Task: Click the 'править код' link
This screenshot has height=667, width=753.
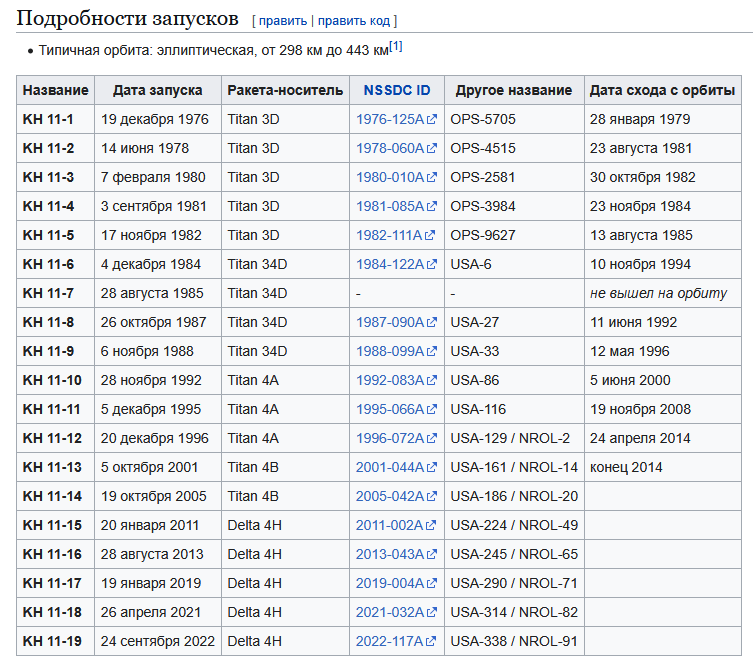Action: 354,21
